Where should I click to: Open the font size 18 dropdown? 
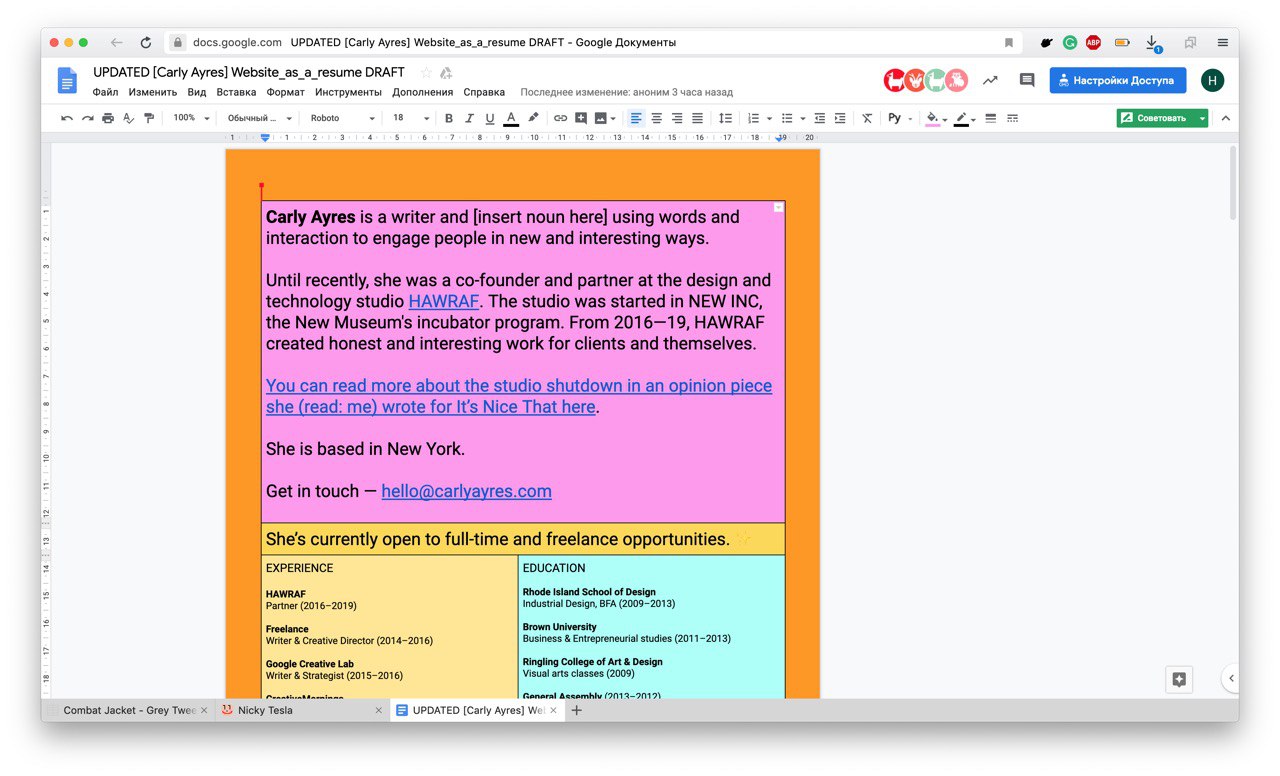pos(410,118)
